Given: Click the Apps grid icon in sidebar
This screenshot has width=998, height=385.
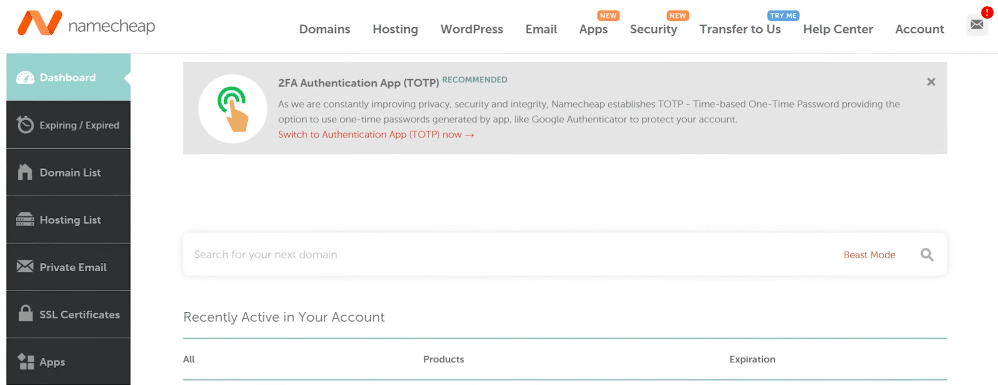Looking at the screenshot, I should pos(25,362).
